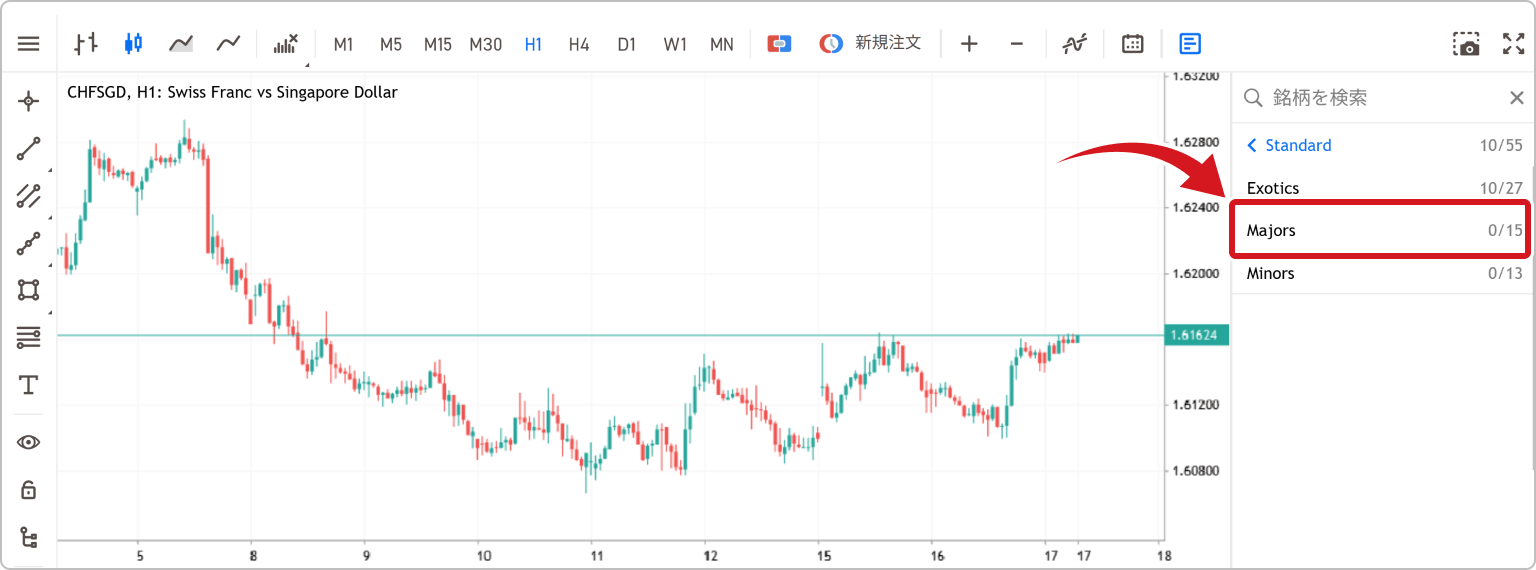Switch to D1 timeframe

pos(626,44)
